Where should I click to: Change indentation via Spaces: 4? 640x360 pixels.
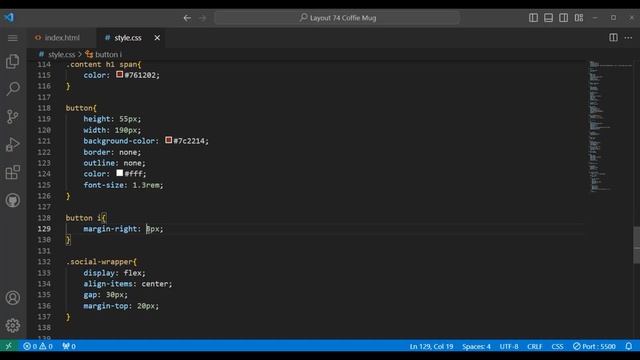coord(476,346)
